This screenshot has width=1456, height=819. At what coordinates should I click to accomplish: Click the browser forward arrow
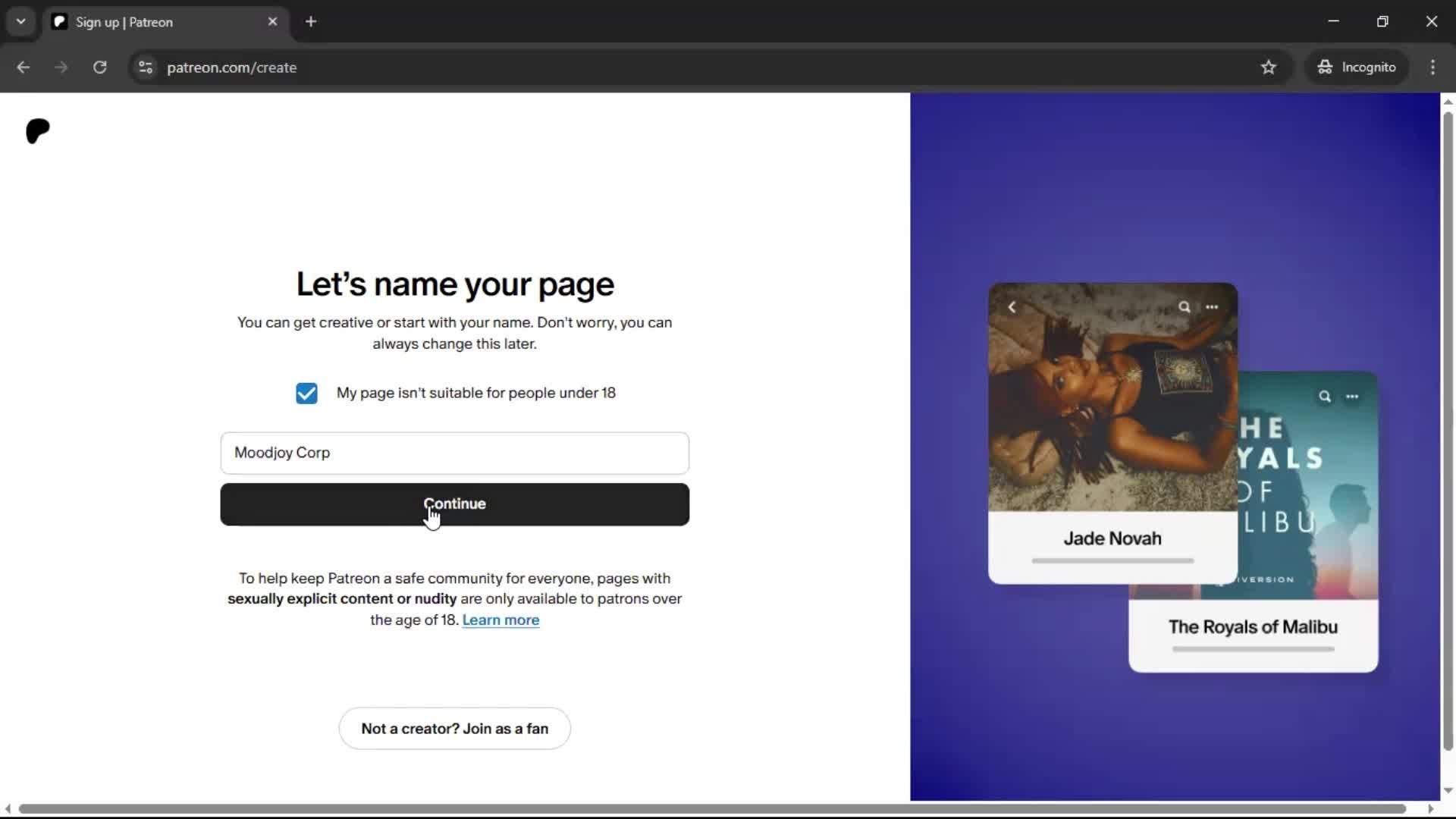[61, 67]
